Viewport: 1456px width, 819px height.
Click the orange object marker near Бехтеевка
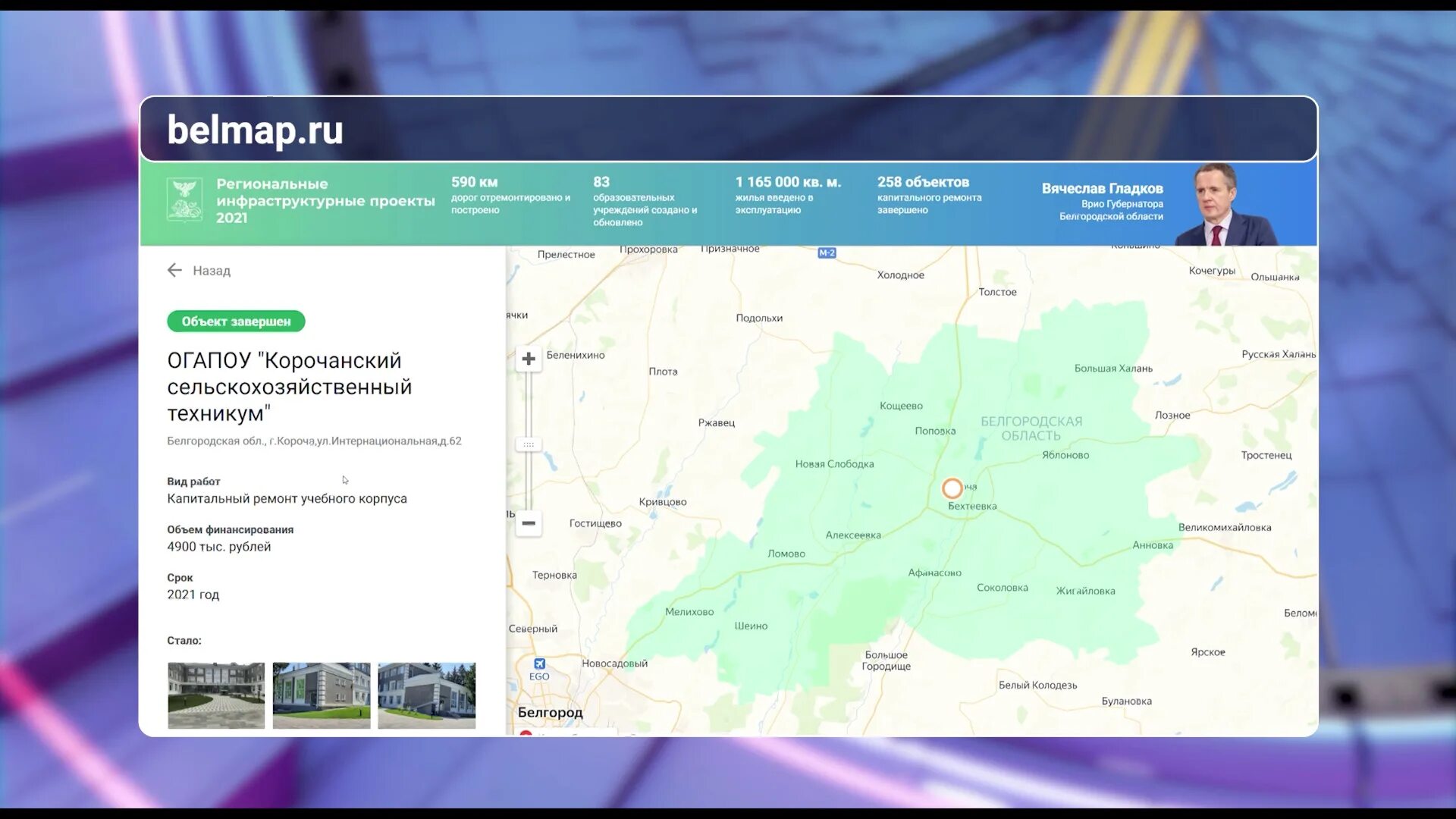click(952, 488)
